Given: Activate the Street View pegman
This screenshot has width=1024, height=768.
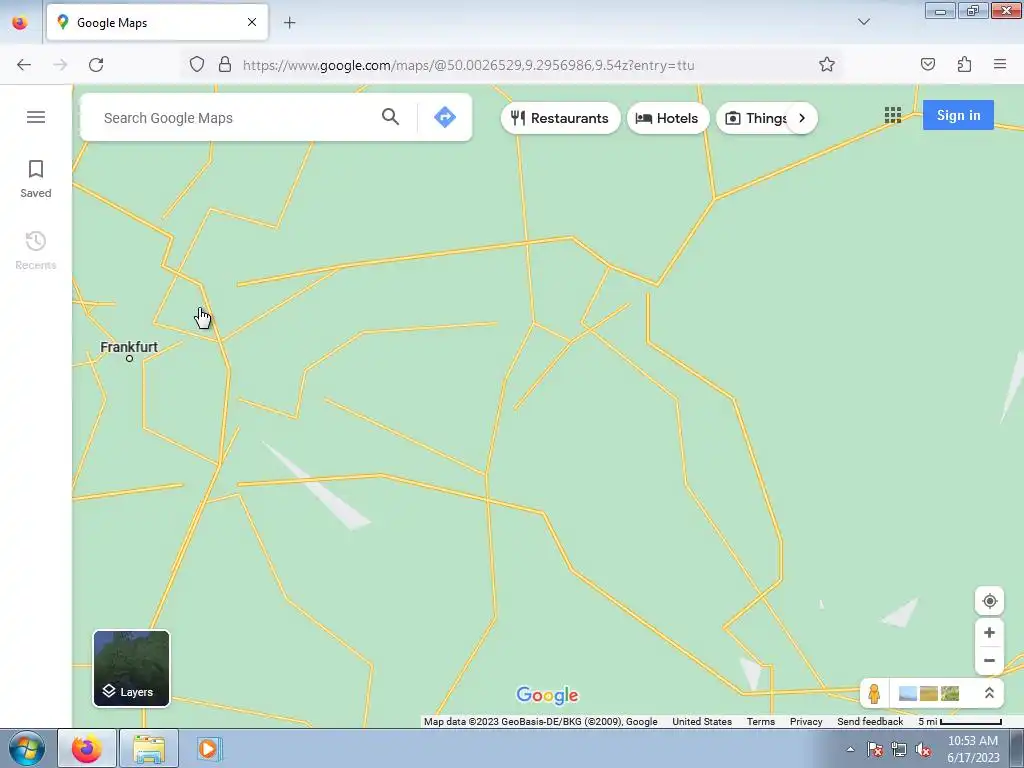Looking at the screenshot, I should pyautogui.click(x=874, y=693).
